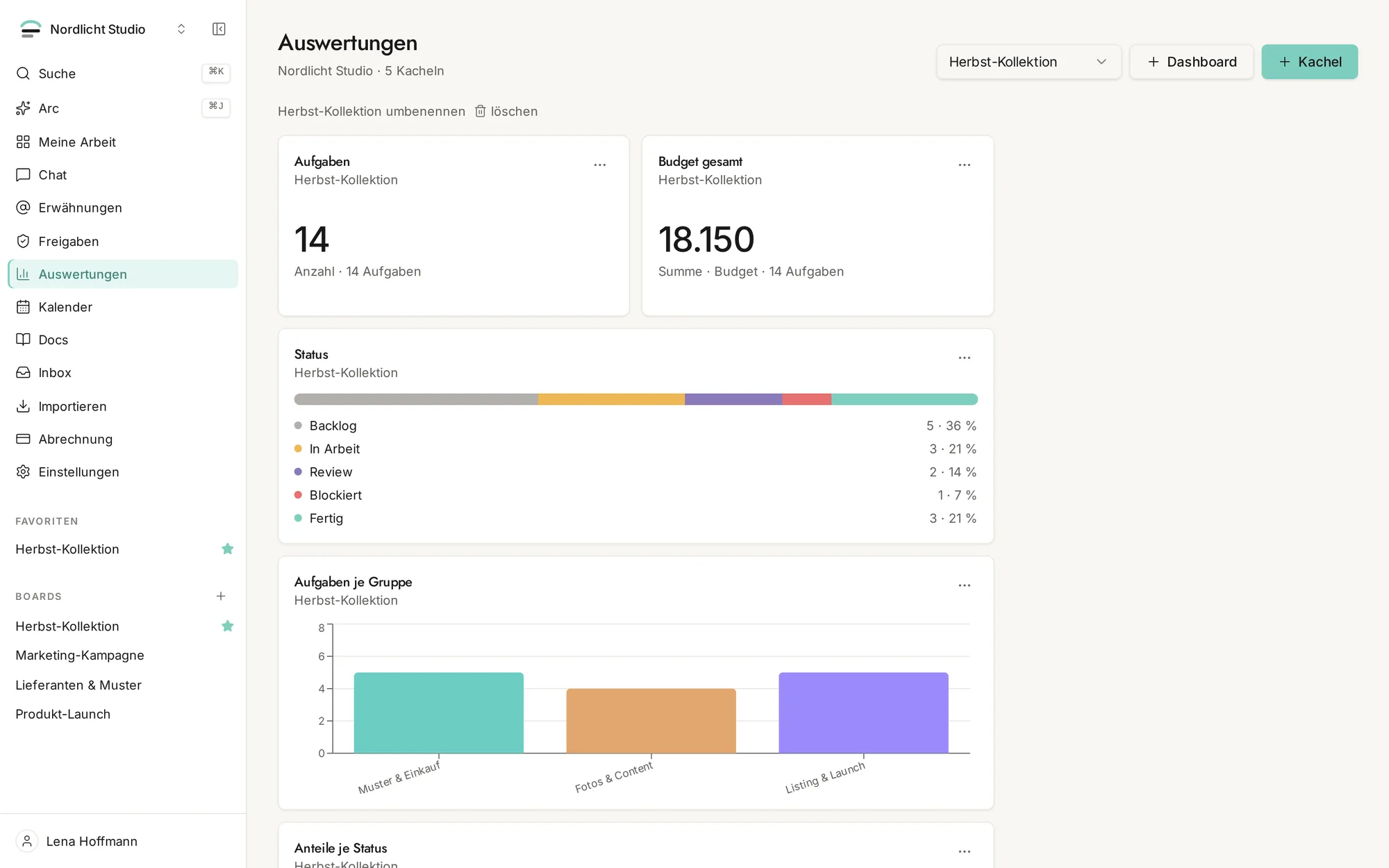Click Herbst-Kollektion umbenennen link

372,111
